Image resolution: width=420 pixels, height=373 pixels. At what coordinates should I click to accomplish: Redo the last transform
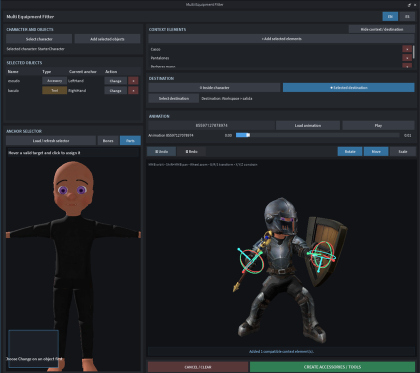pos(191,151)
